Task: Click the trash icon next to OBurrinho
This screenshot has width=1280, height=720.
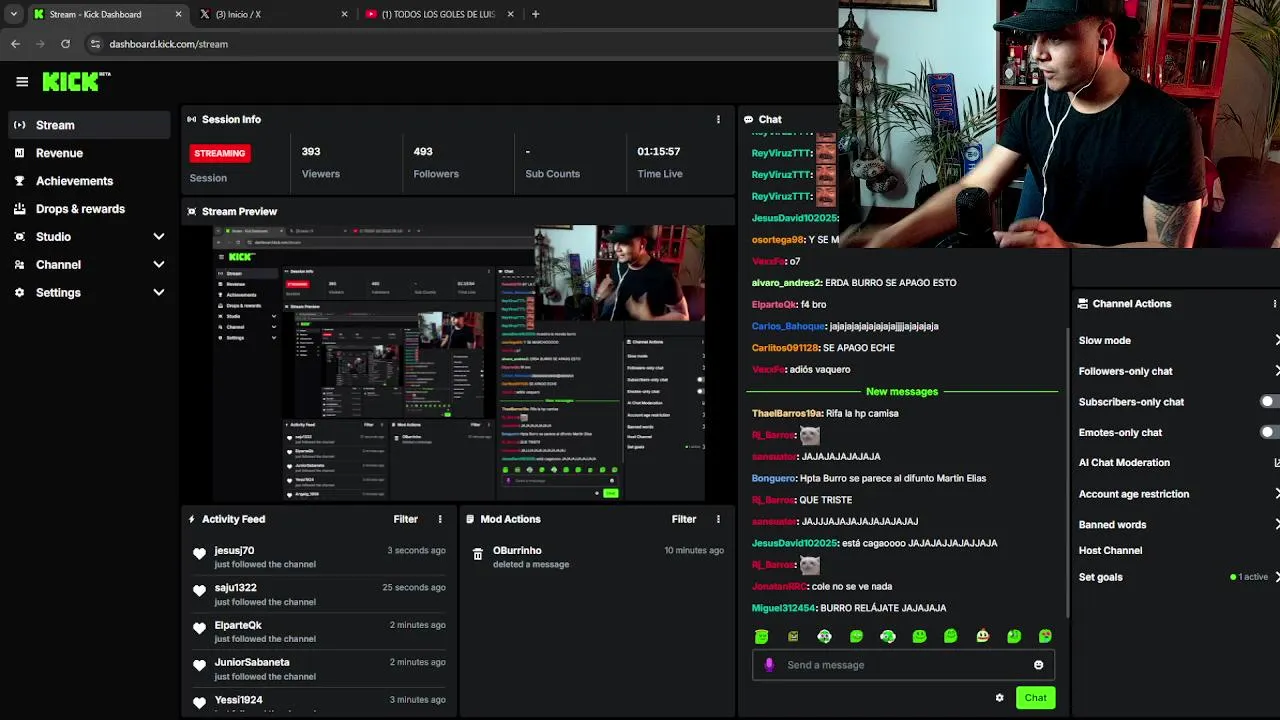Action: tap(478, 554)
